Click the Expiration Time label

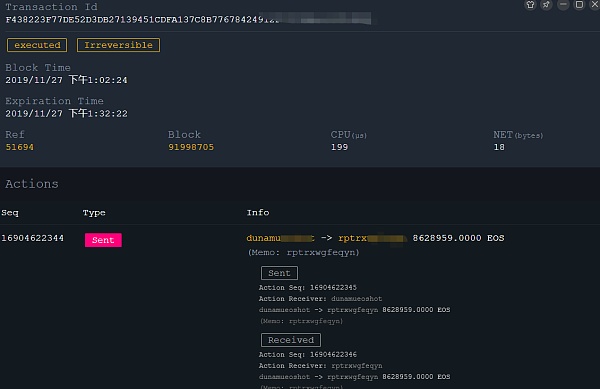54,101
